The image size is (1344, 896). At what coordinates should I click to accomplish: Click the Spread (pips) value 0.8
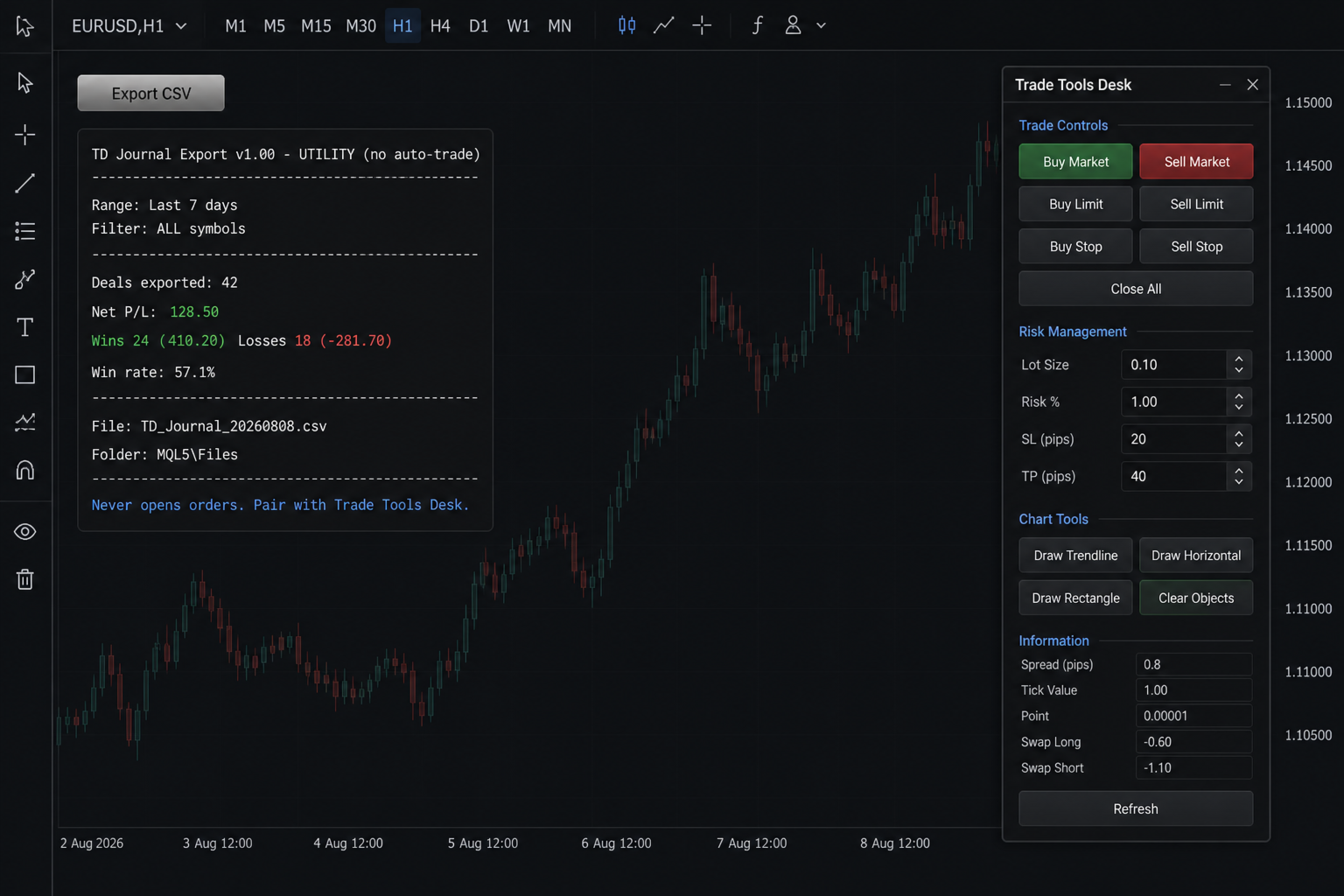[1193, 665]
